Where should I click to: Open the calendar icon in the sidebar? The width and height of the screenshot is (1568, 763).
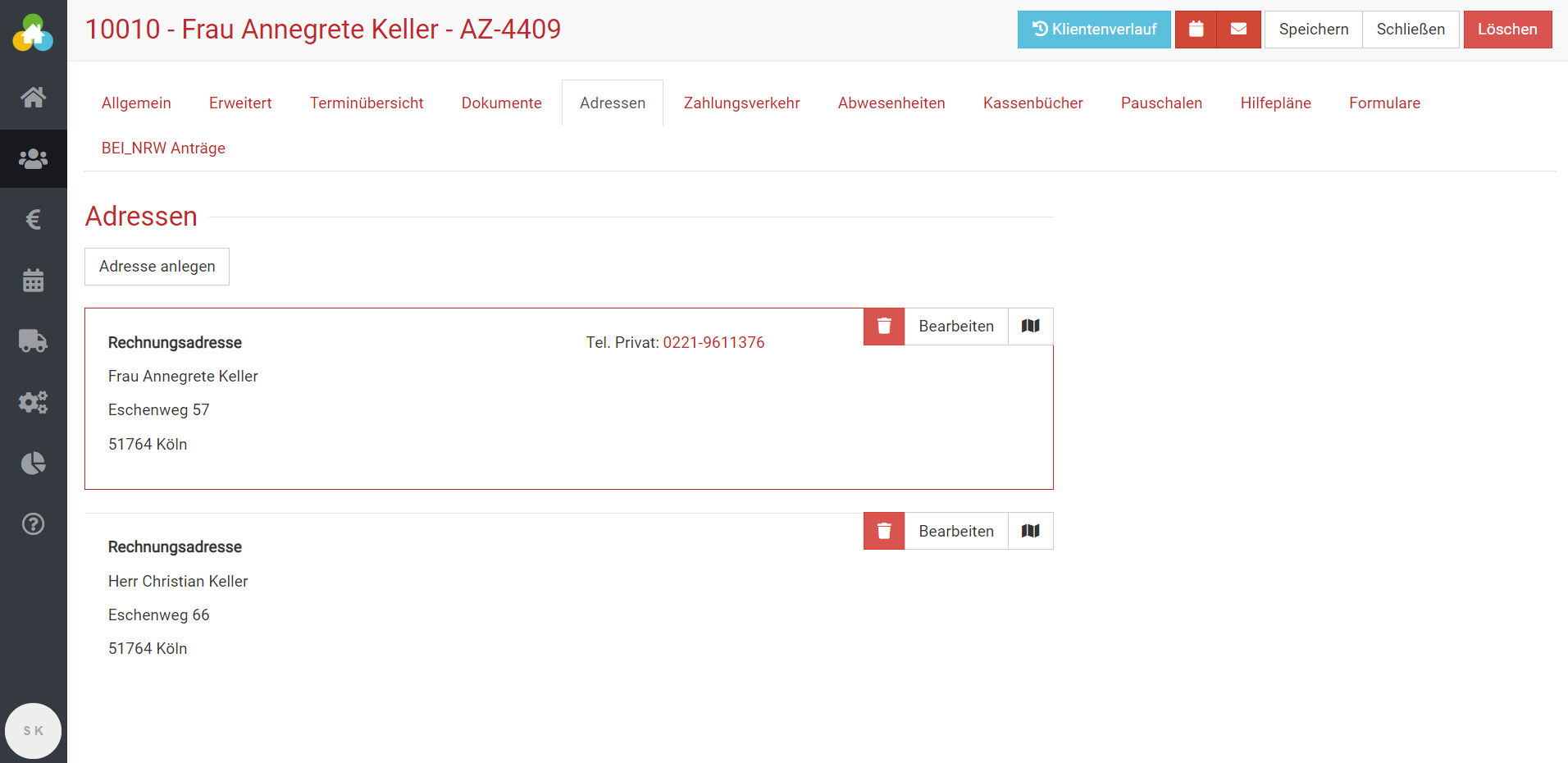(33, 281)
